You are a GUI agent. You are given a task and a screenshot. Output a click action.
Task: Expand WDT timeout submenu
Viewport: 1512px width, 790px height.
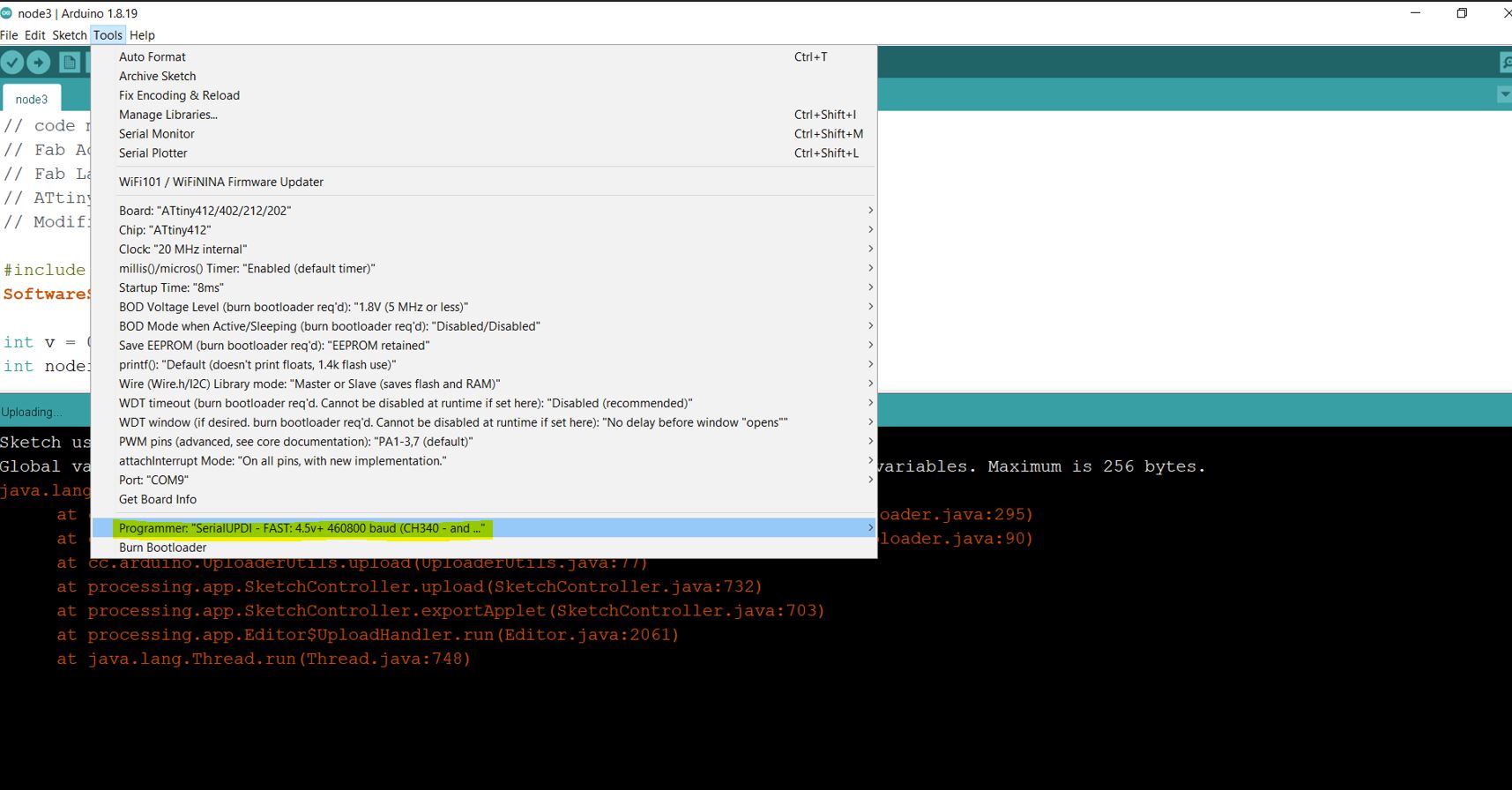[484, 403]
